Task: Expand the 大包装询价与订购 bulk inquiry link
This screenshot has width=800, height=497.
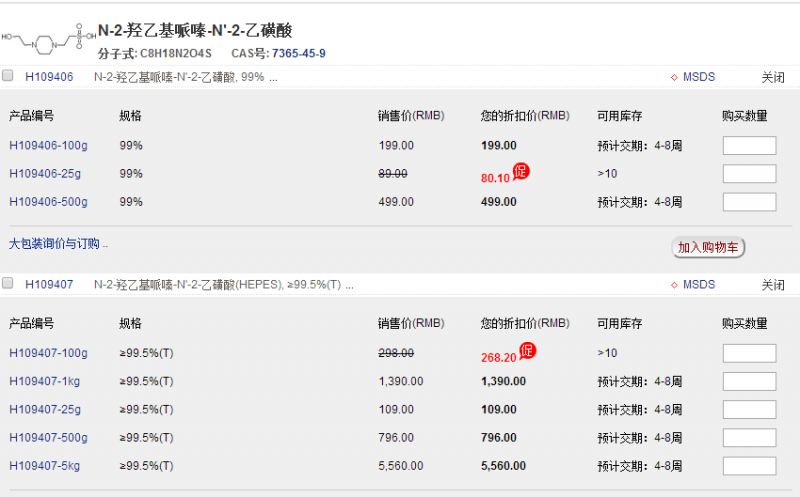Action: (x=58, y=243)
